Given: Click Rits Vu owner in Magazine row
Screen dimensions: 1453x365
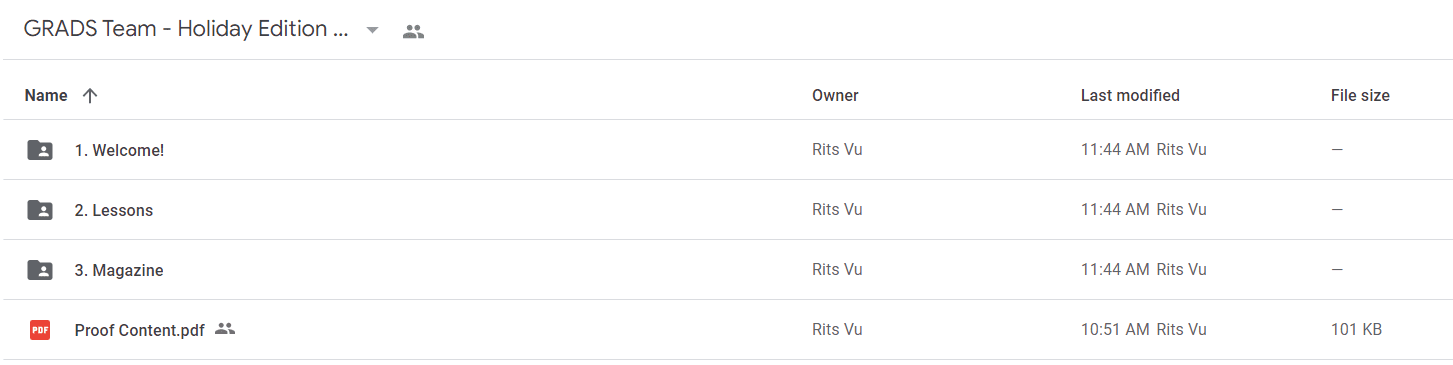Looking at the screenshot, I should (837, 269).
